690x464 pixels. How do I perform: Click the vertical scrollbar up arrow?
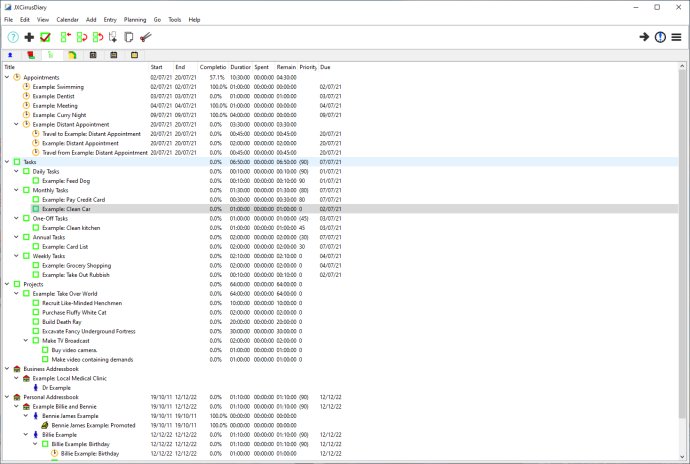pyautogui.click(x=682, y=66)
